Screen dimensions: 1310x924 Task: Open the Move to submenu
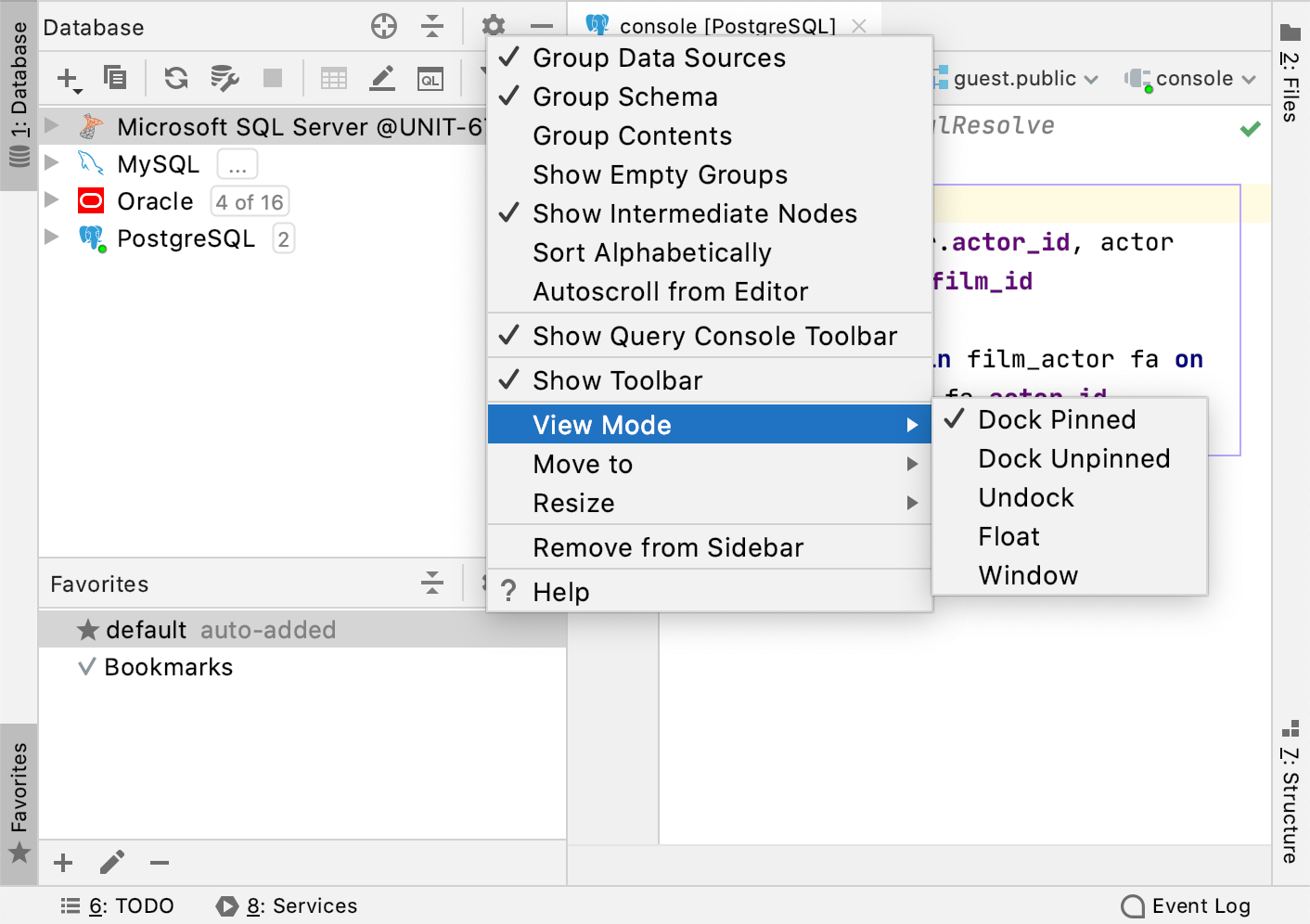[x=710, y=464]
